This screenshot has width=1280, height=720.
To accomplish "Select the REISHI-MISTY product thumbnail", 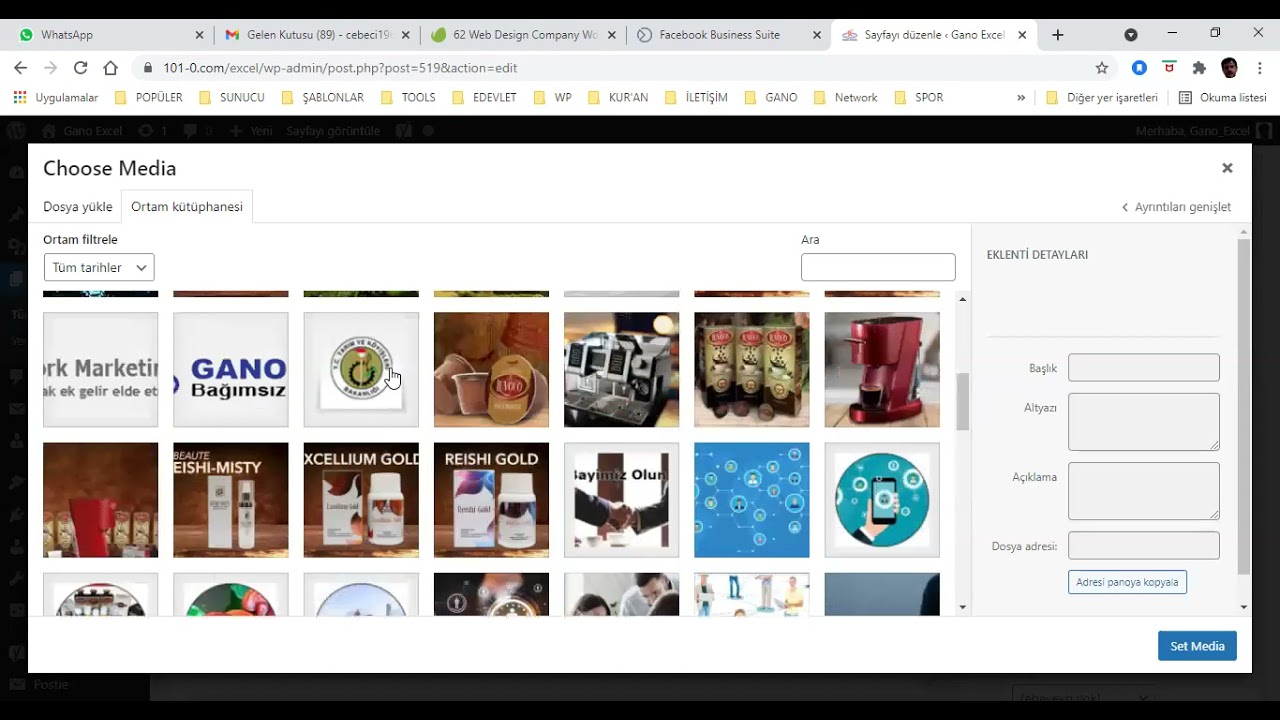I will pyautogui.click(x=231, y=500).
